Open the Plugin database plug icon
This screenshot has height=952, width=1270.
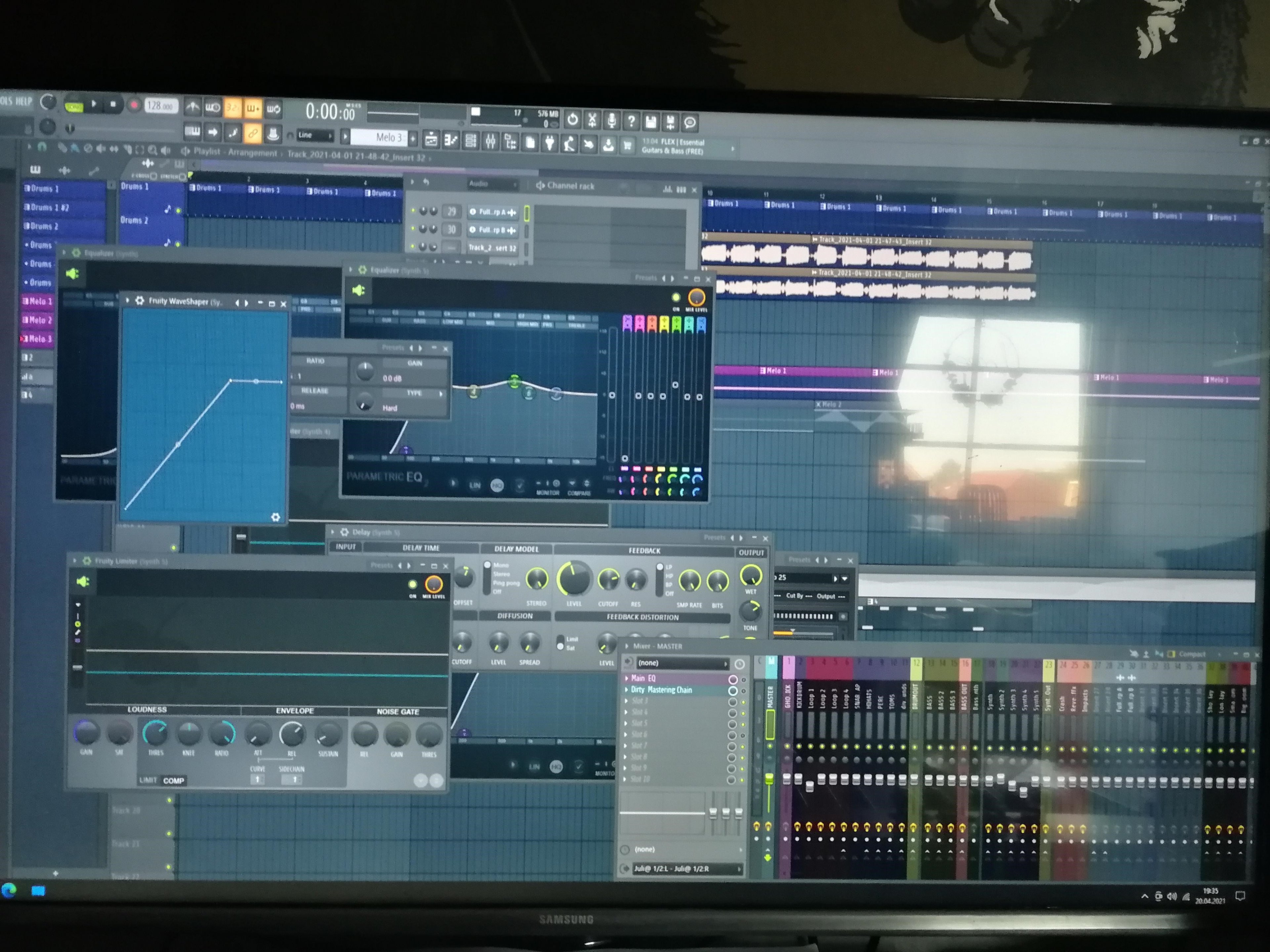(549, 143)
